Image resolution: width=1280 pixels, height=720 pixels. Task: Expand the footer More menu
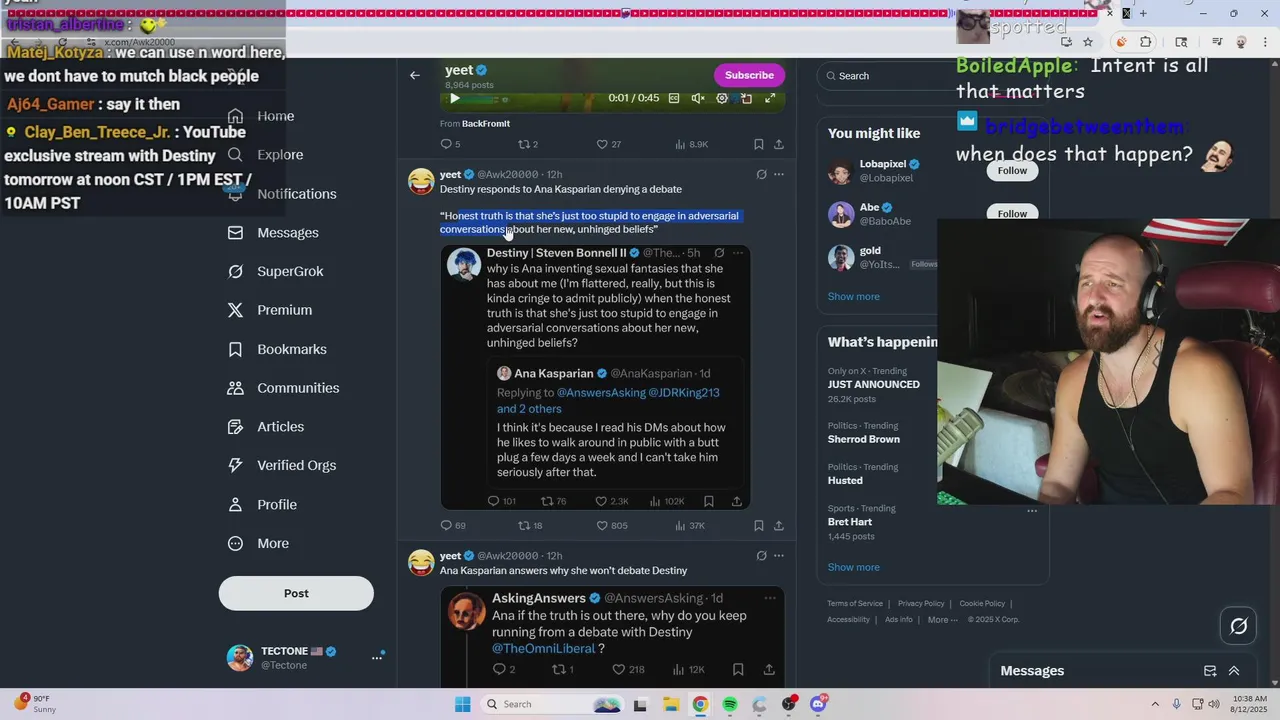(x=942, y=620)
